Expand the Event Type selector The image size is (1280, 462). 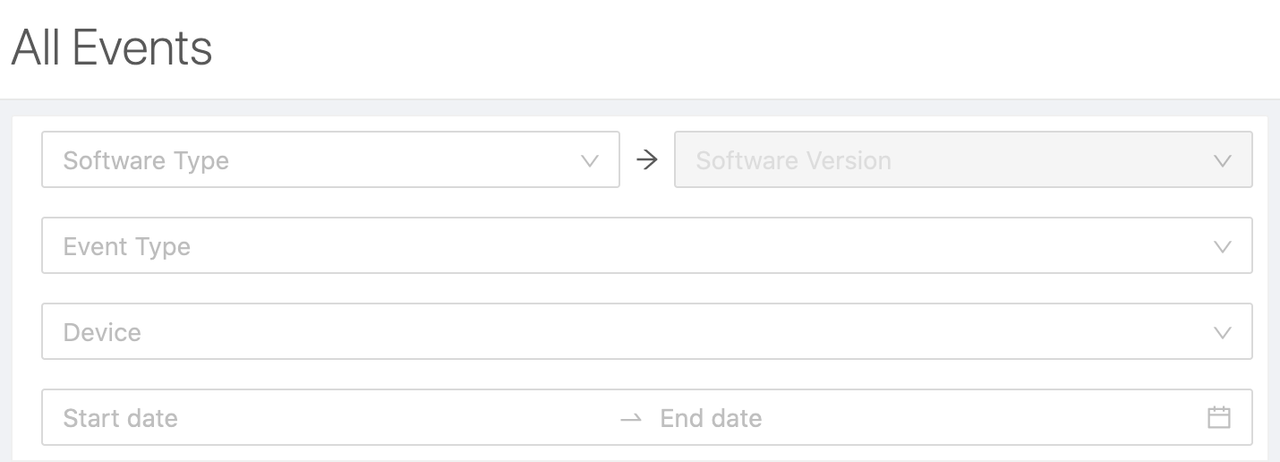tap(646, 246)
